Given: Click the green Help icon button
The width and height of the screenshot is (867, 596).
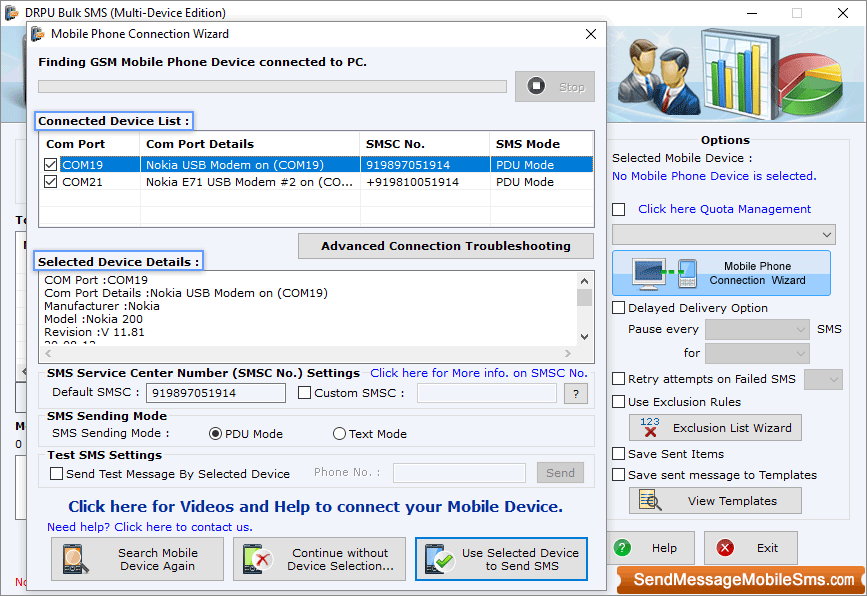Looking at the screenshot, I should (x=623, y=548).
